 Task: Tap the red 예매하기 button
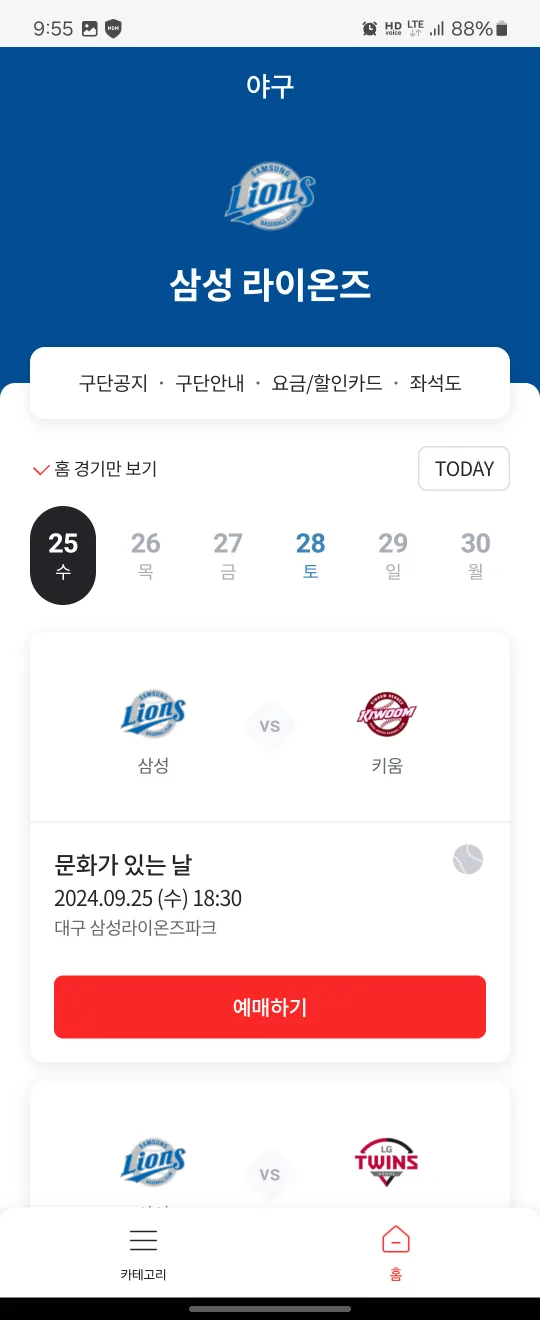click(x=270, y=1007)
